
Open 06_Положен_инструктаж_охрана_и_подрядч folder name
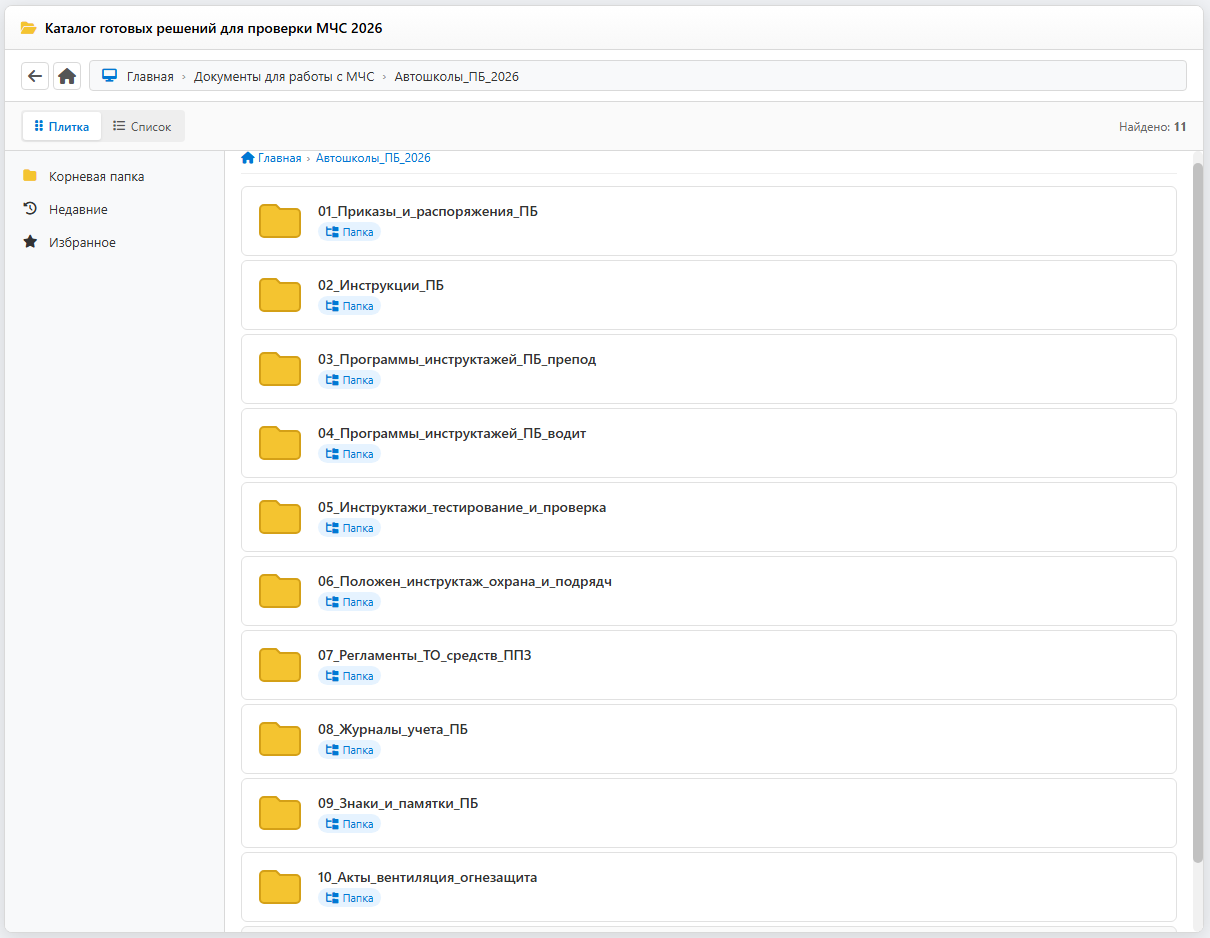[465, 581]
